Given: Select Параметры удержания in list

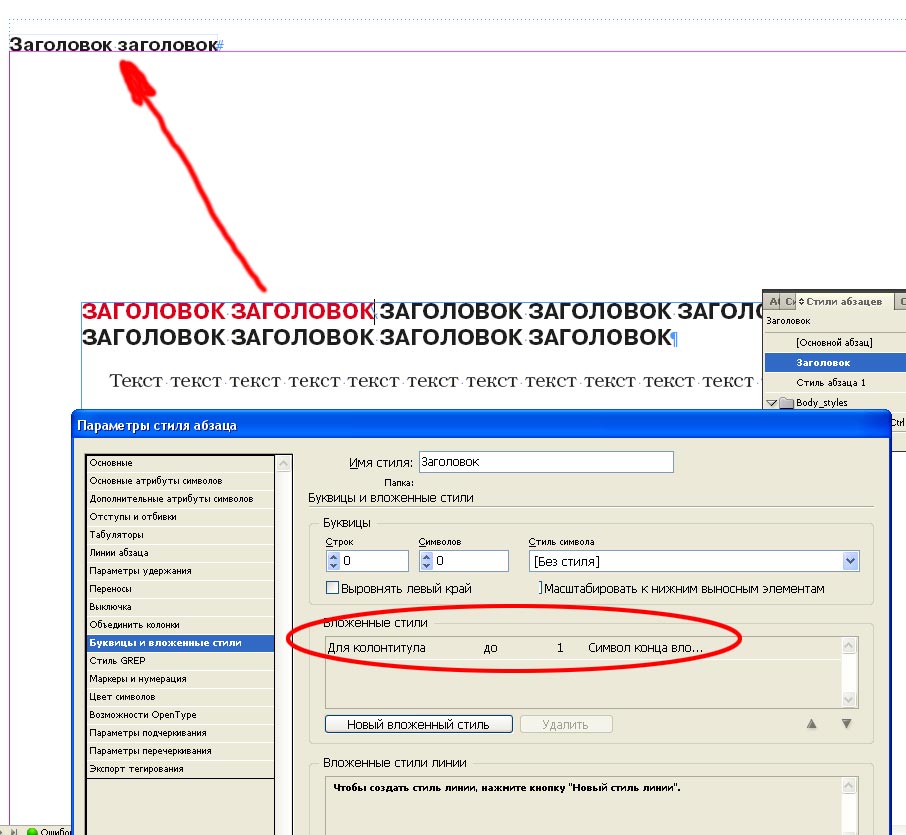Looking at the screenshot, I should click(x=180, y=570).
